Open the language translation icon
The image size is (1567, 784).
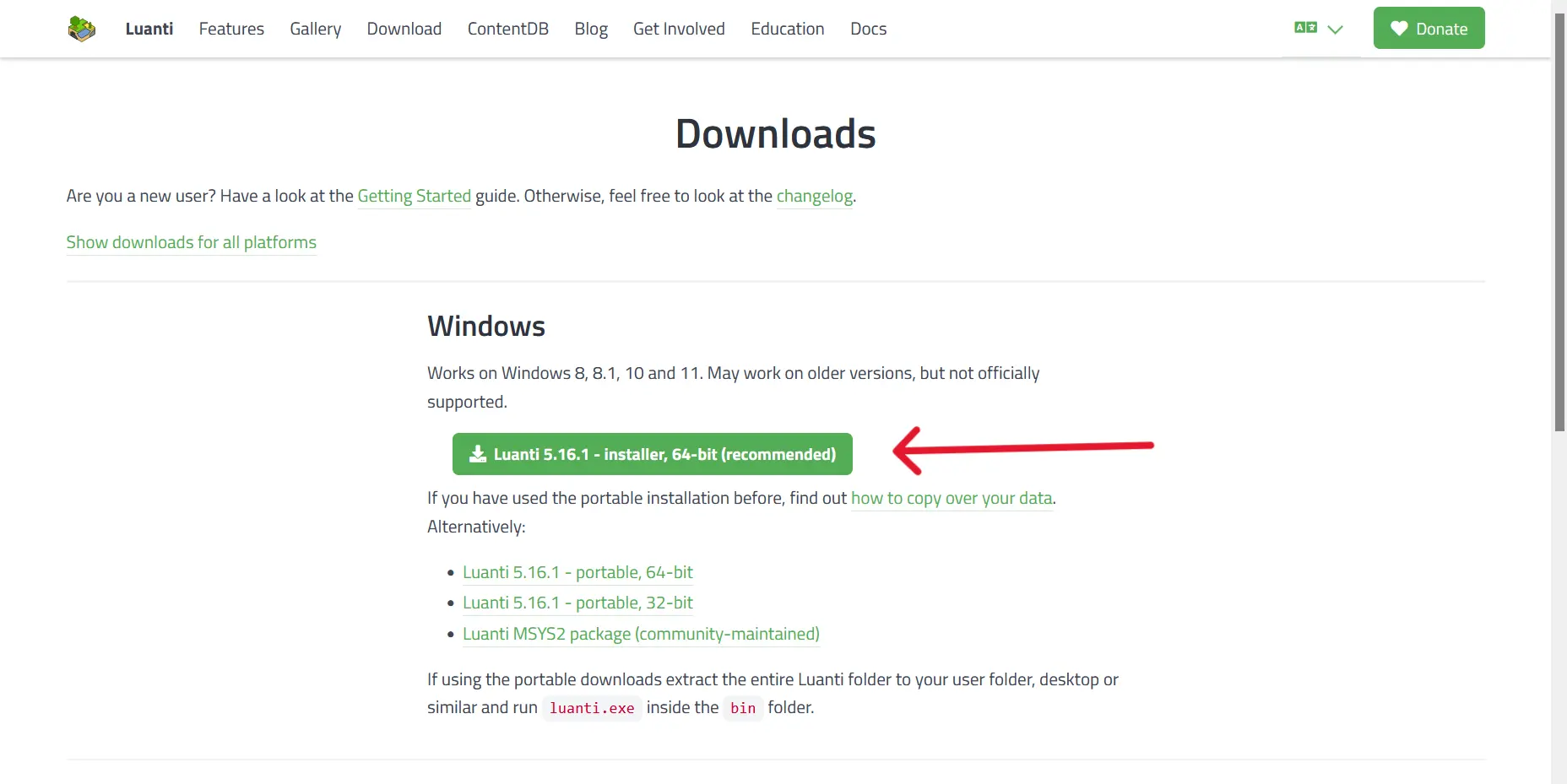point(1305,28)
